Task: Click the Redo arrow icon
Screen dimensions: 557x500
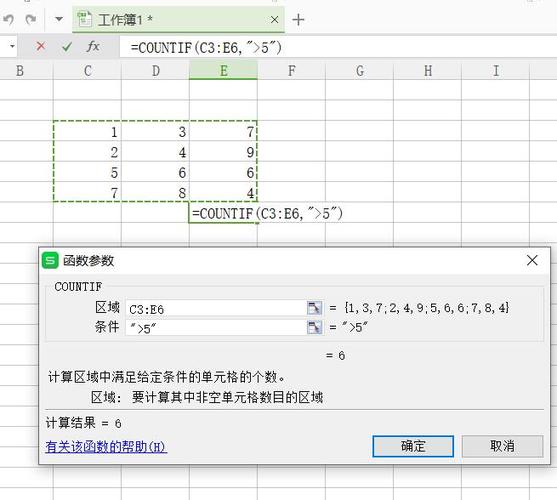Action: point(31,19)
